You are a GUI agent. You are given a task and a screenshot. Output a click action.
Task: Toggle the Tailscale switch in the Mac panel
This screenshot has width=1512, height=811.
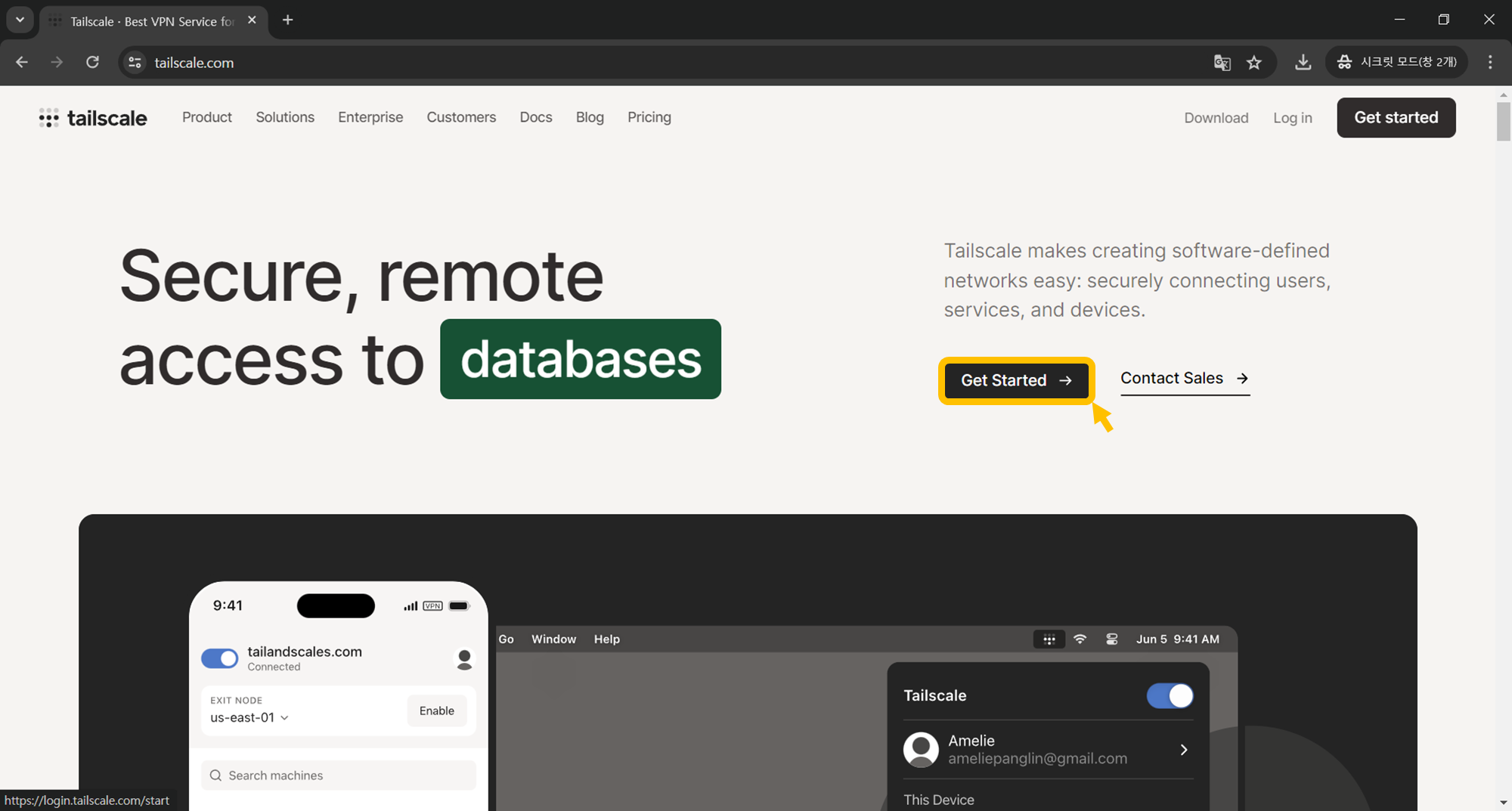click(x=1170, y=695)
